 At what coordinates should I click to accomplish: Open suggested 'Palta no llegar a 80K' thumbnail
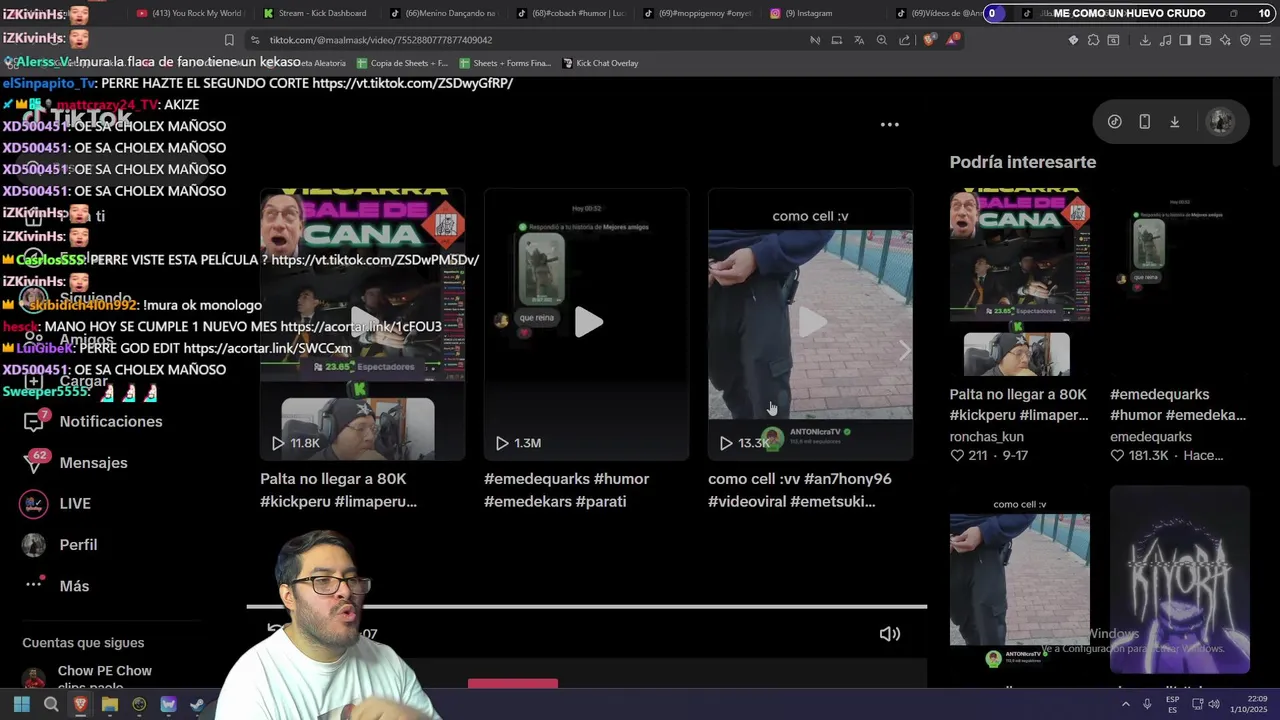pos(1020,284)
